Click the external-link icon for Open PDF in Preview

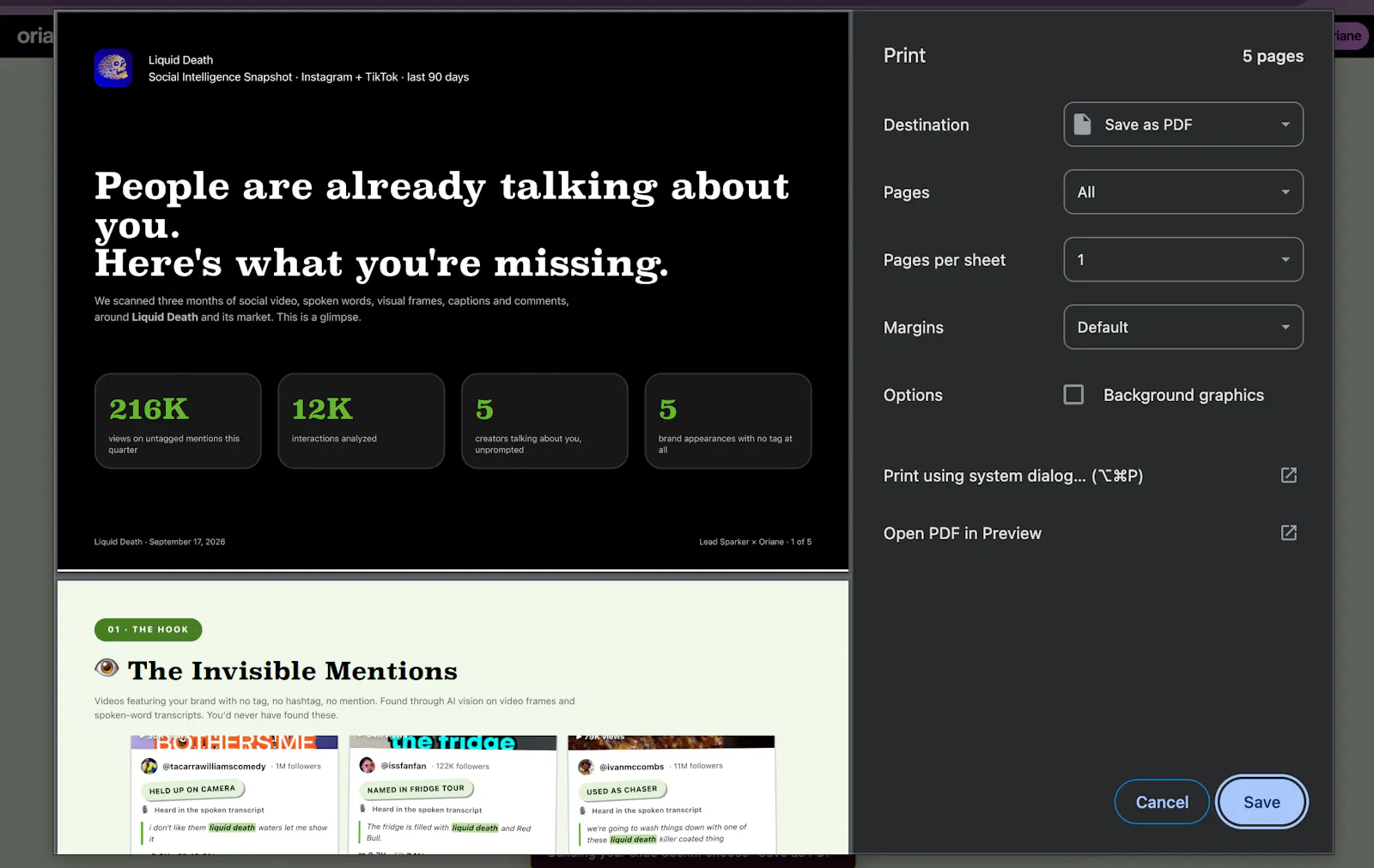point(1289,532)
